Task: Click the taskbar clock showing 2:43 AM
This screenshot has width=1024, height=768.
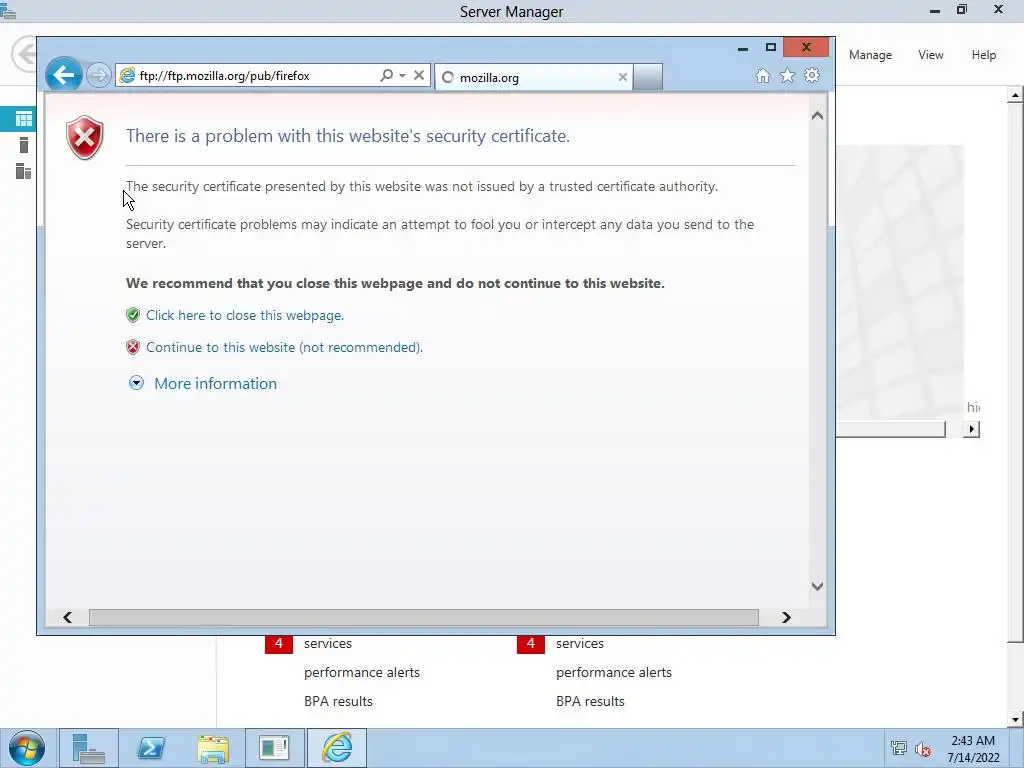Action: click(973, 749)
